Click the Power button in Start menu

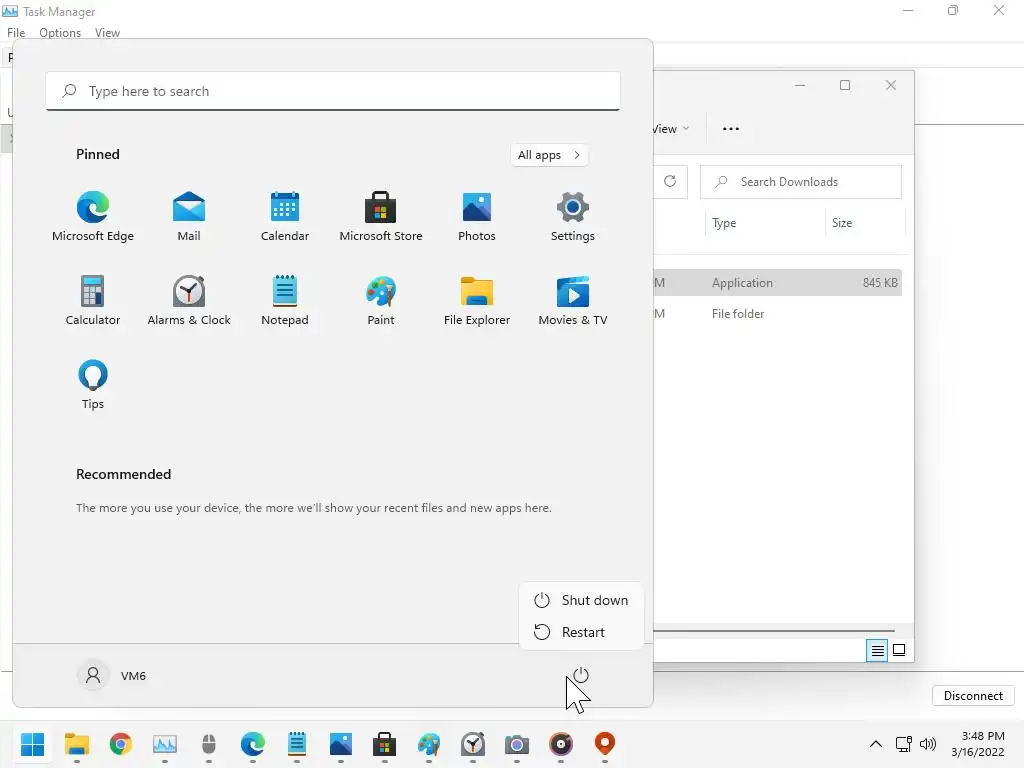coord(581,675)
